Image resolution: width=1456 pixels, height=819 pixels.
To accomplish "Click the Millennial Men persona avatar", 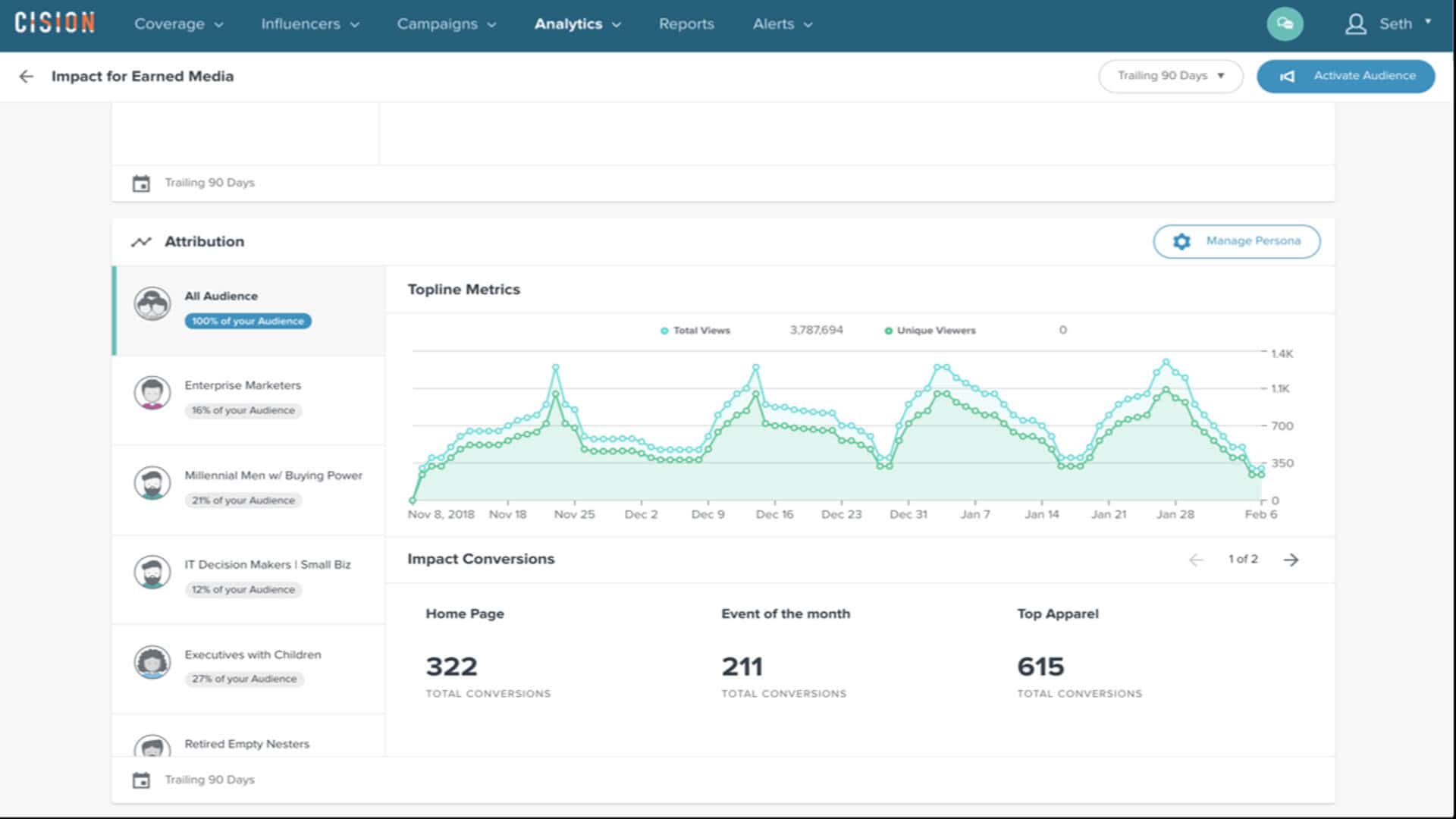I will pyautogui.click(x=152, y=482).
